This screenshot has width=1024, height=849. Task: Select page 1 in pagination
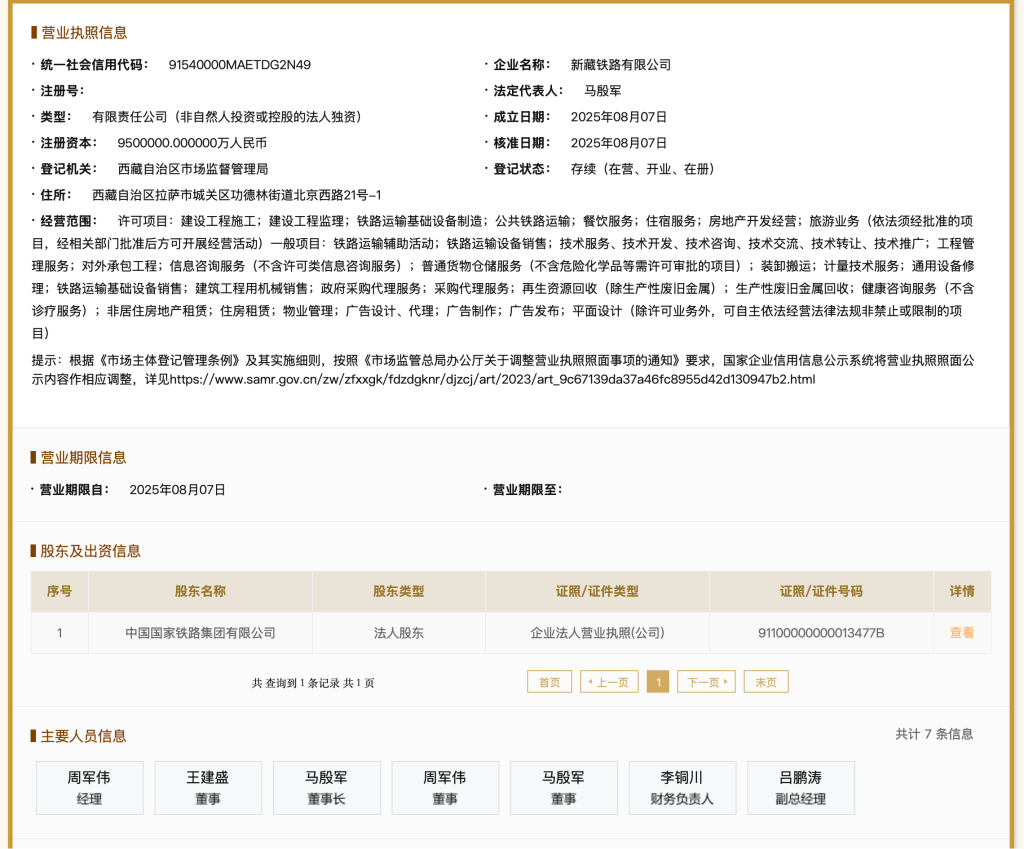coord(657,682)
